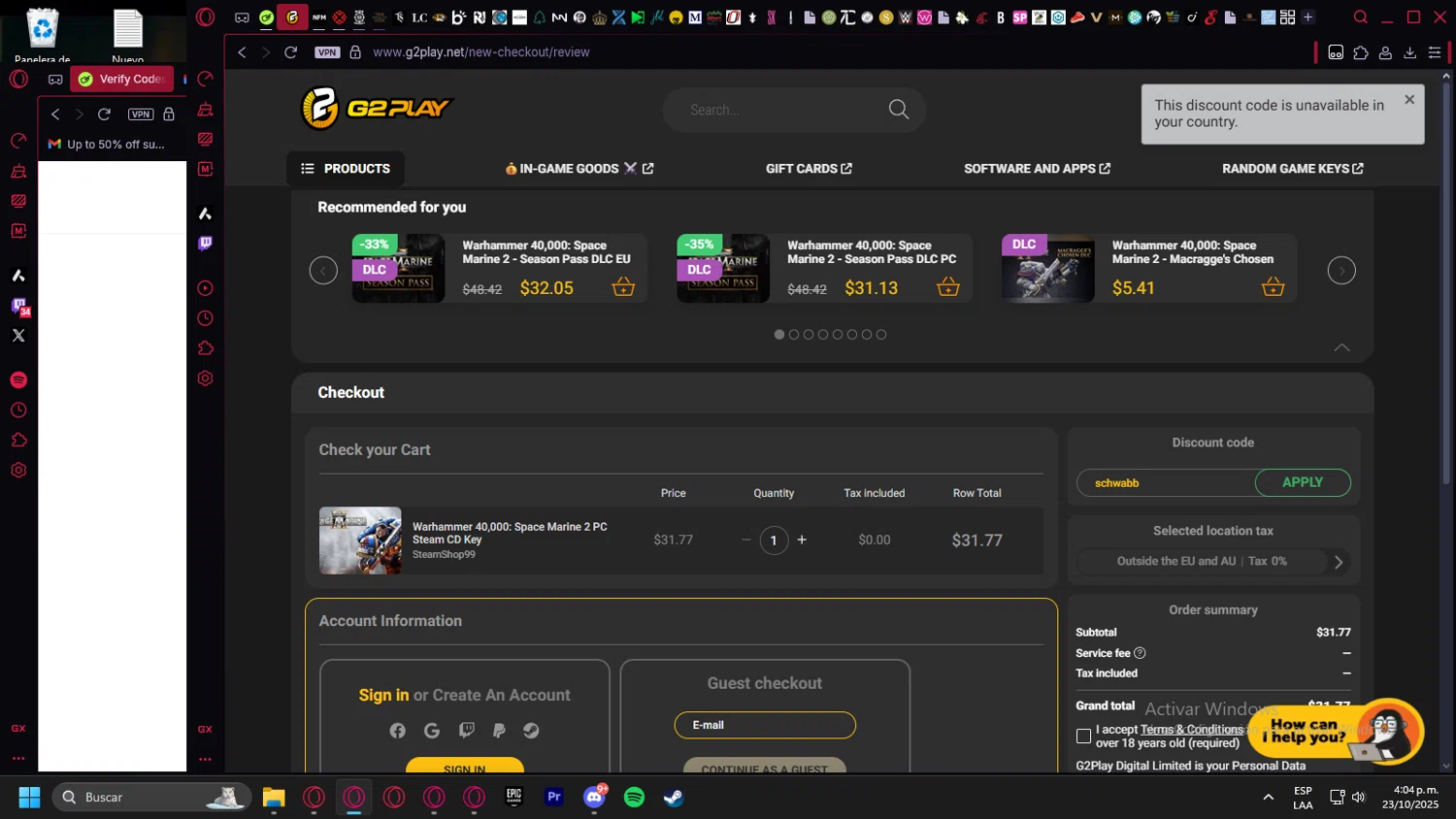This screenshot has width=1456, height=819.
Task: Open the tab search magnifier in tab bar
Action: 1360,17
